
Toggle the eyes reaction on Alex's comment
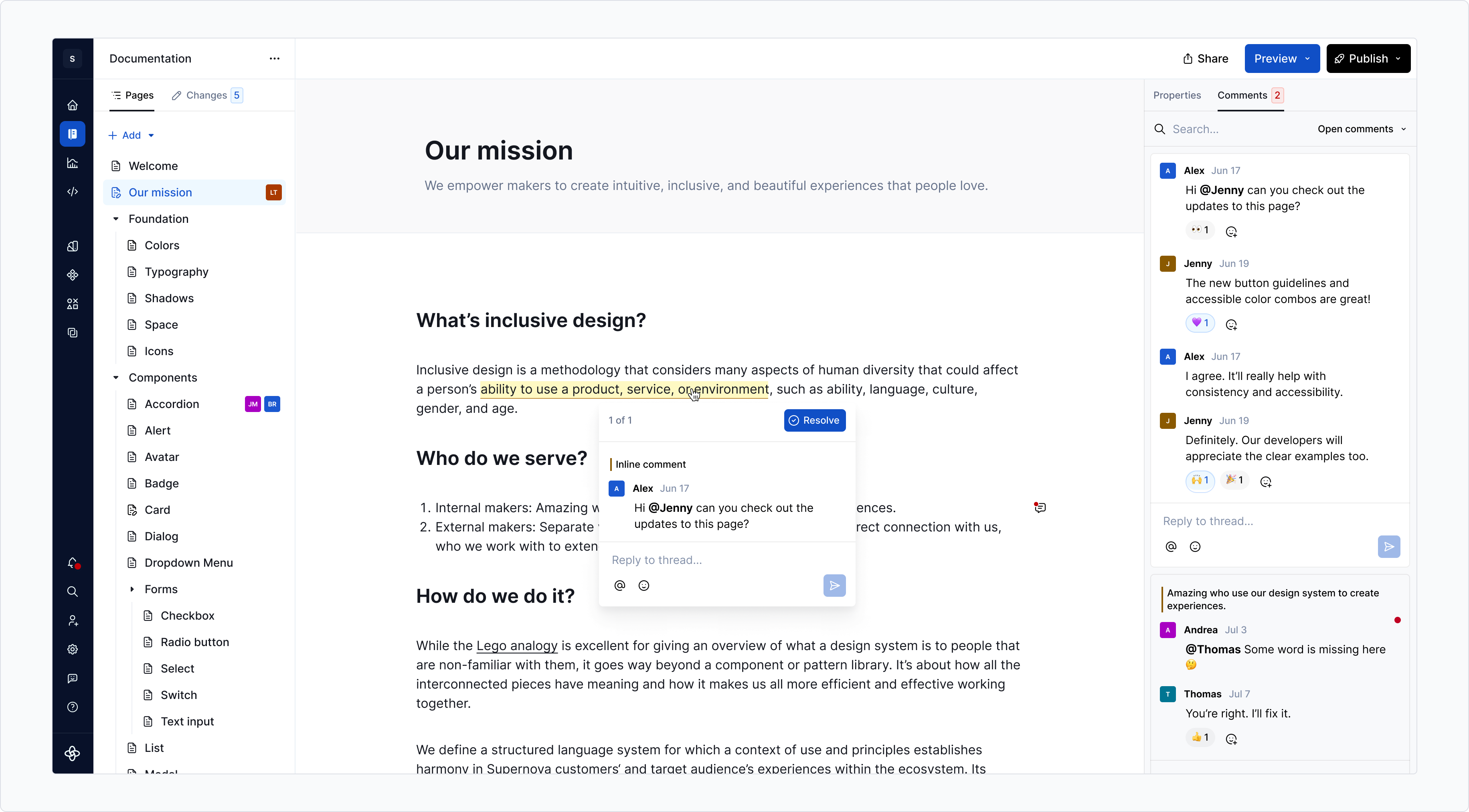(x=1200, y=230)
